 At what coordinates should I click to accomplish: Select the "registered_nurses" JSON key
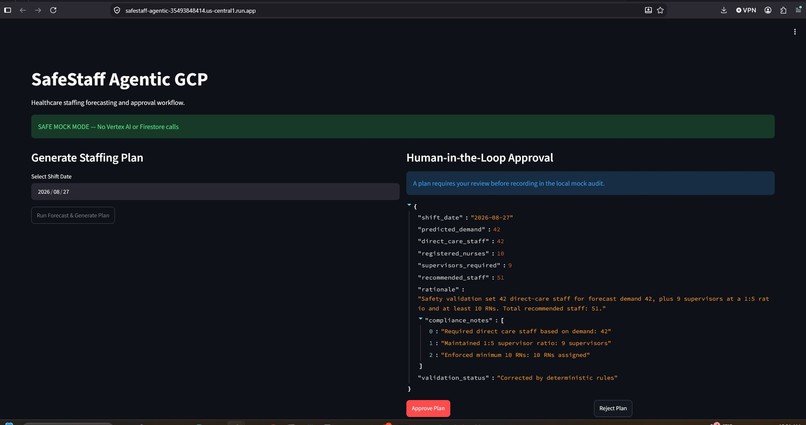(x=453, y=253)
